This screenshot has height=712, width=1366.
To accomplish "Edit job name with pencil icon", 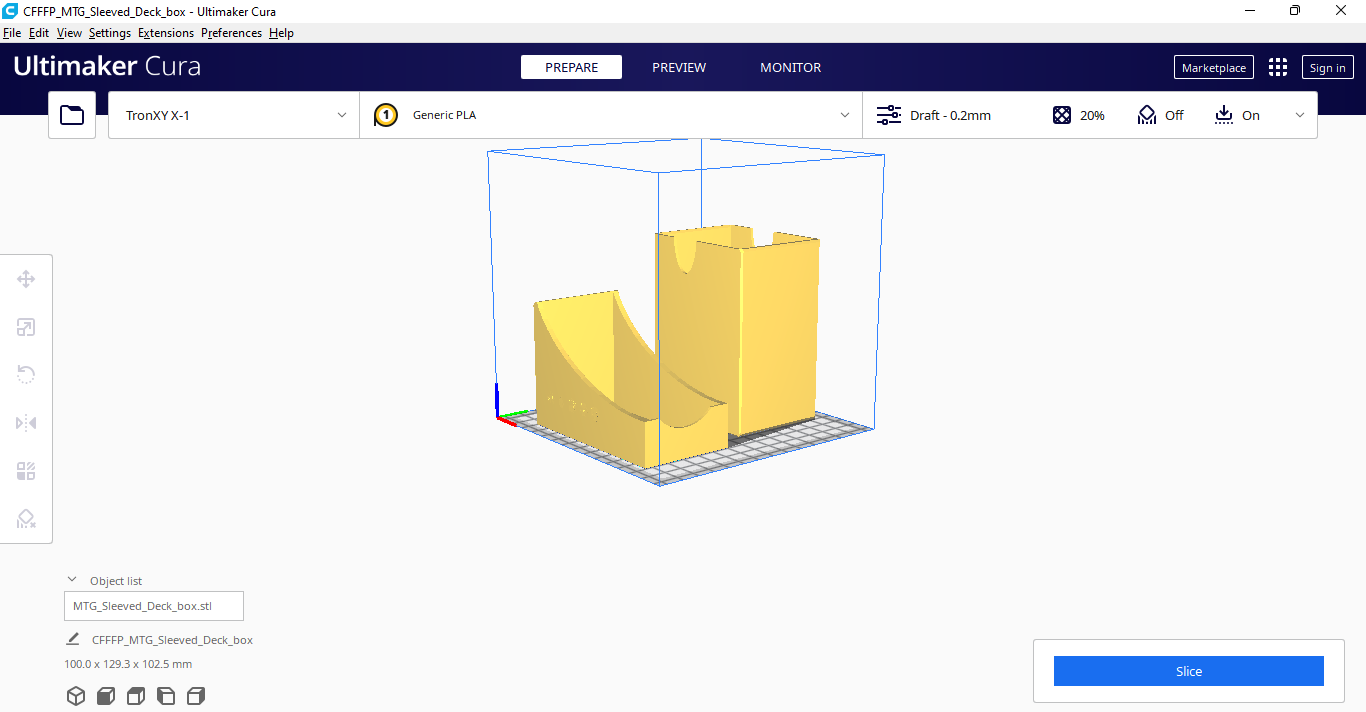I will pyautogui.click(x=73, y=639).
